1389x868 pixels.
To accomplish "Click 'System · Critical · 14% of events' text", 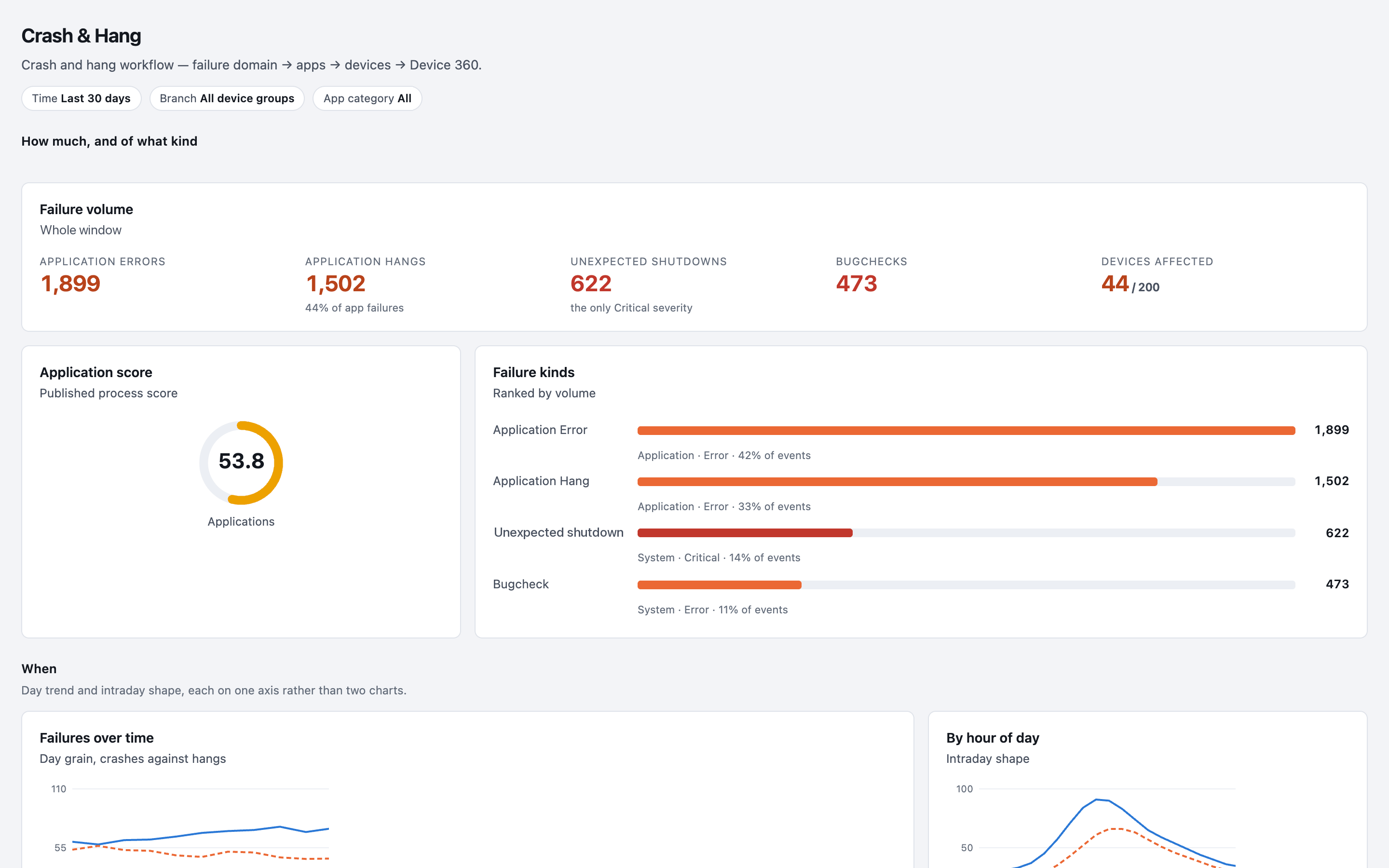I will [x=719, y=557].
